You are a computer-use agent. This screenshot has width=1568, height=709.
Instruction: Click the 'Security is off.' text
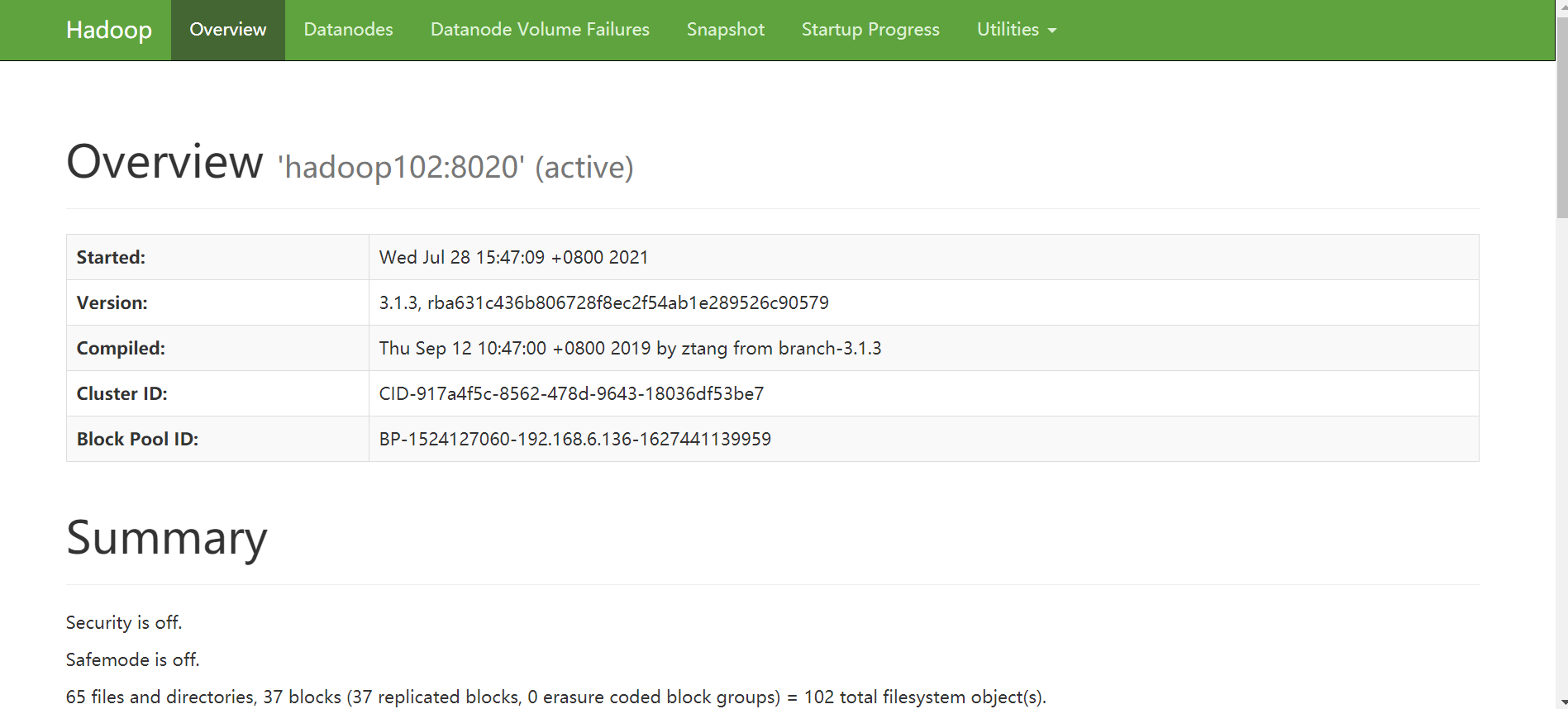(124, 622)
